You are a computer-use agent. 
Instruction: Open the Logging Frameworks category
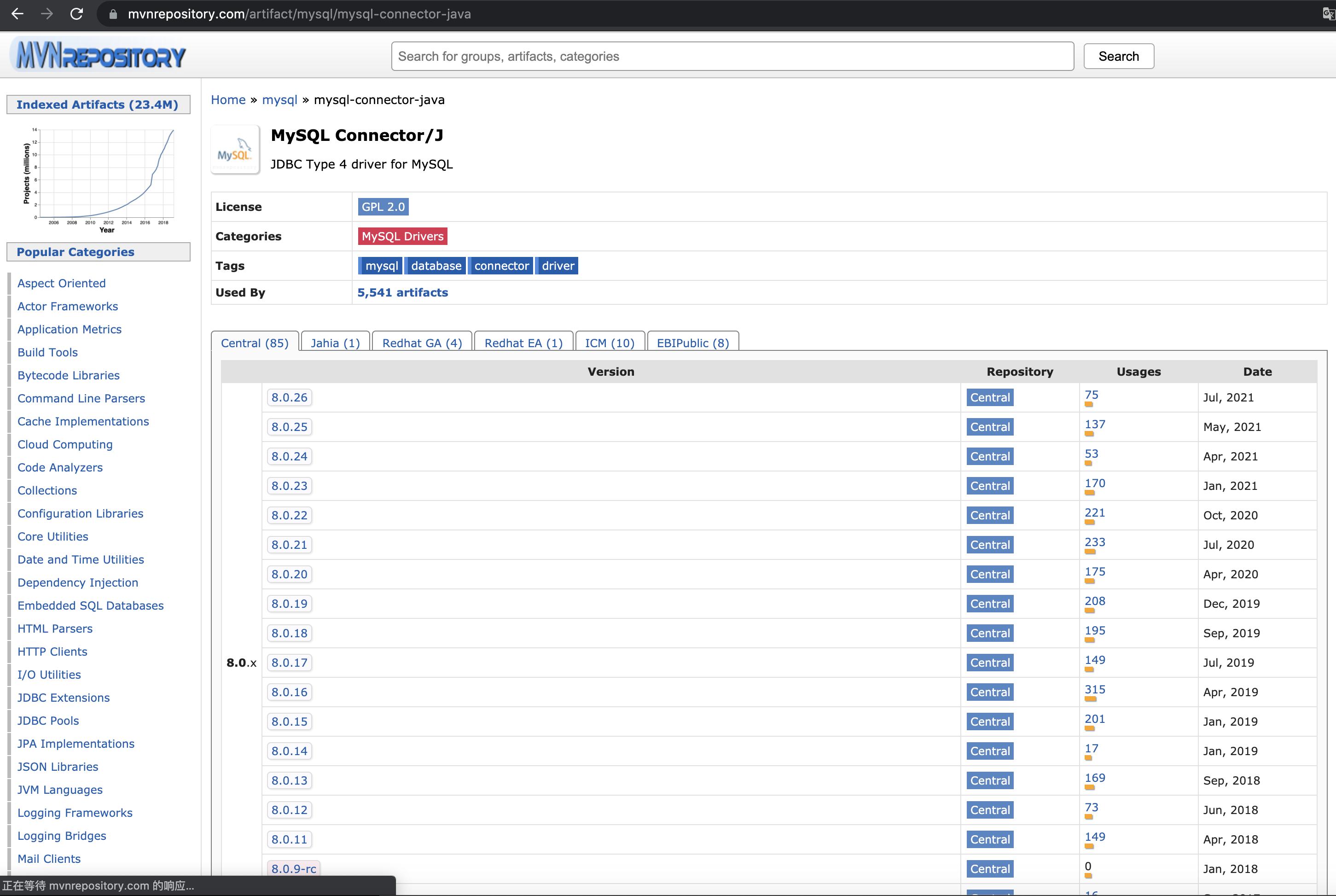point(75,813)
